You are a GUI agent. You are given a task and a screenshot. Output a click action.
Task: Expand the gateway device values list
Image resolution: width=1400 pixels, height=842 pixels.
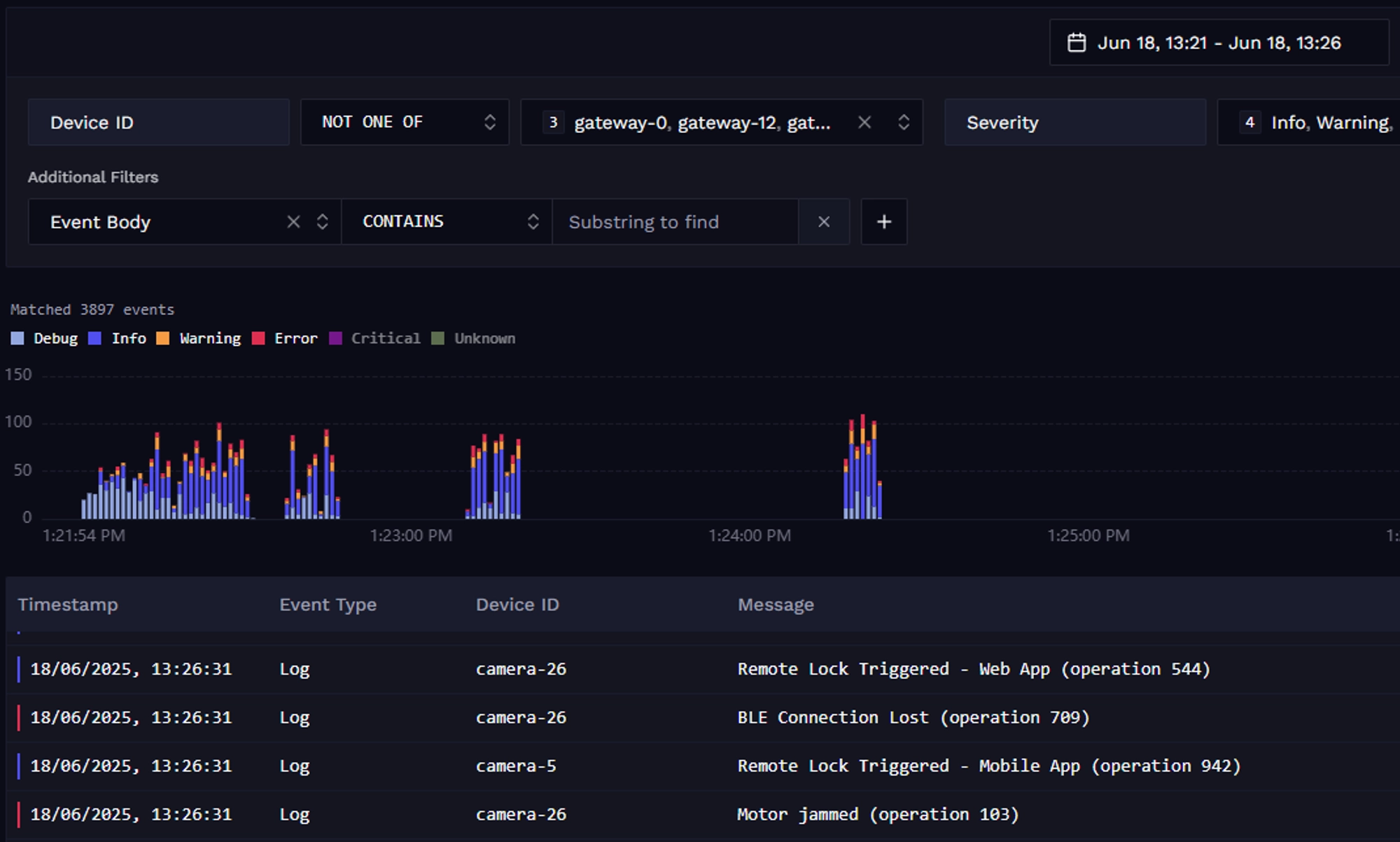[x=904, y=122]
